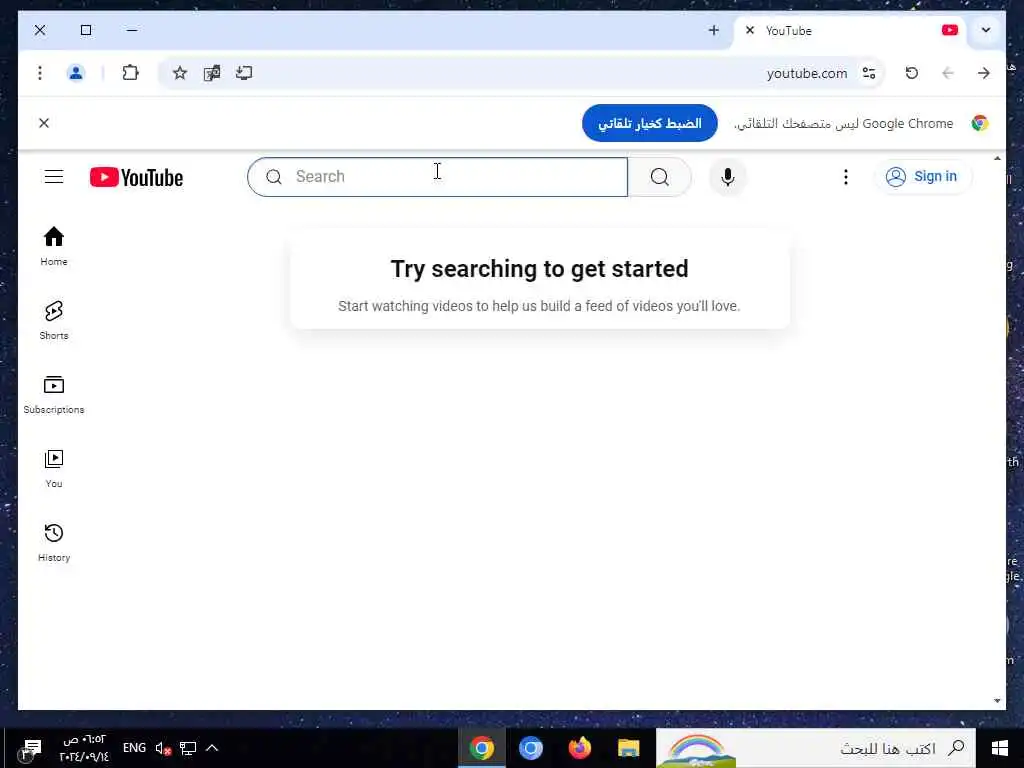Click the YouTube logo
This screenshot has height=768, width=1024.
click(136, 177)
